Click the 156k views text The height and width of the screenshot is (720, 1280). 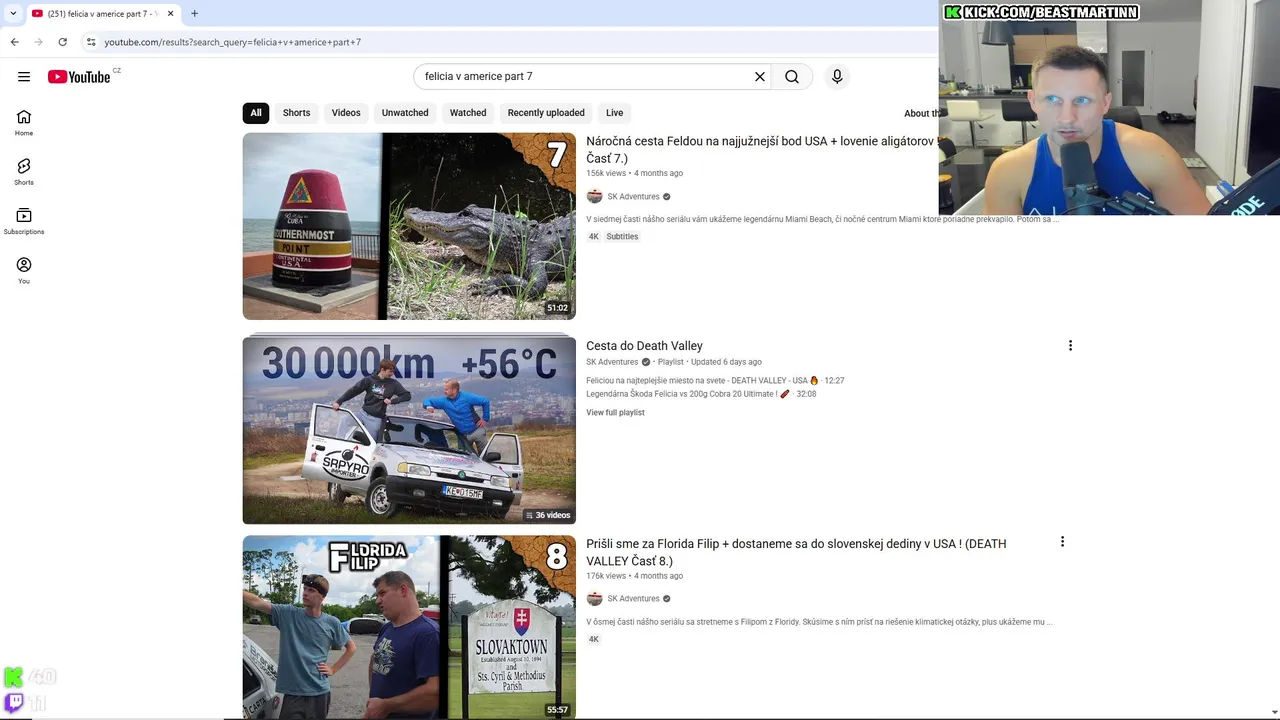[606, 174]
